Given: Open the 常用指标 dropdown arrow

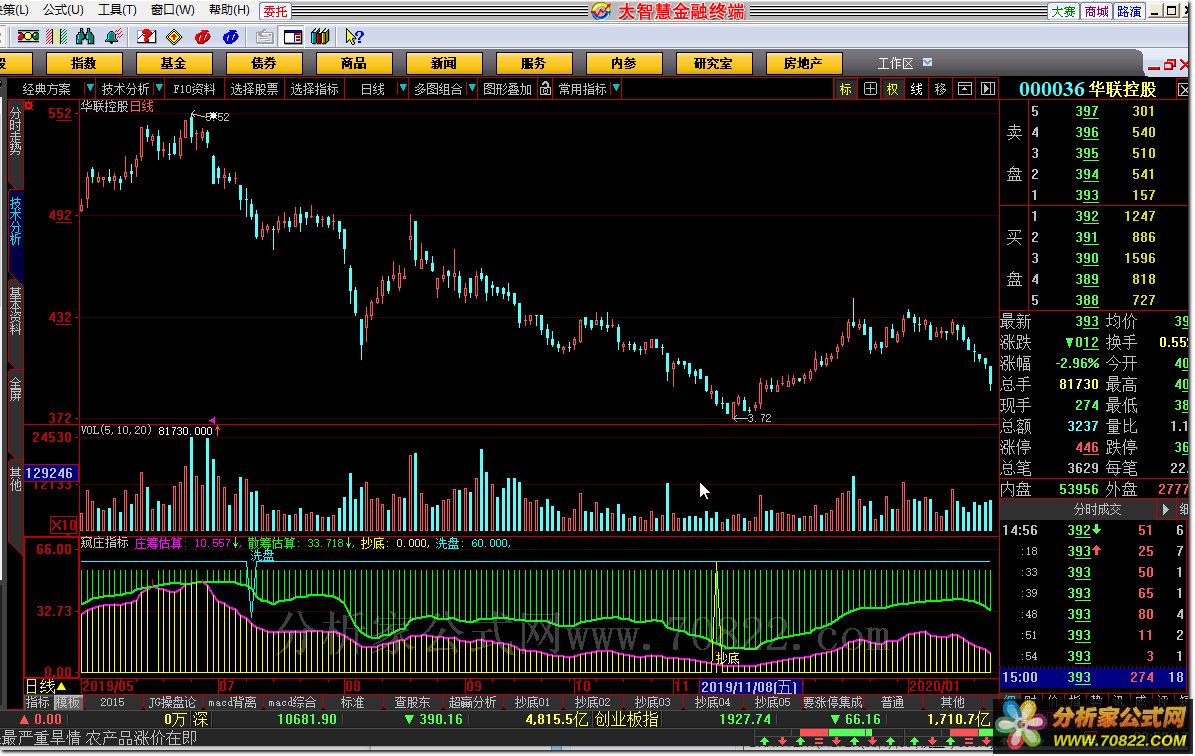Looking at the screenshot, I should tap(616, 88).
